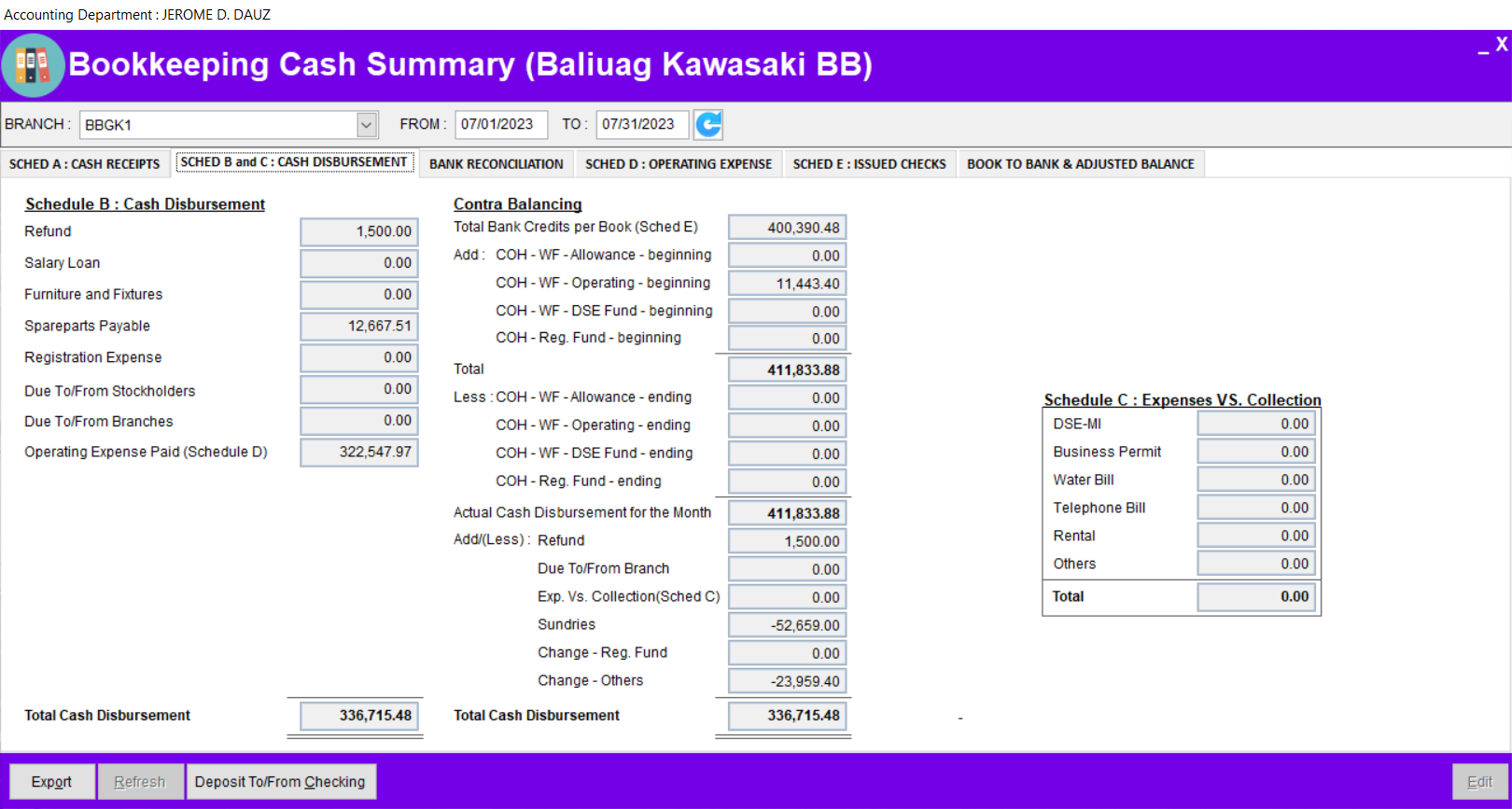The image size is (1512, 809).
Task: Click Operating Expense Paid value 322,547.97
Action: coord(359,453)
